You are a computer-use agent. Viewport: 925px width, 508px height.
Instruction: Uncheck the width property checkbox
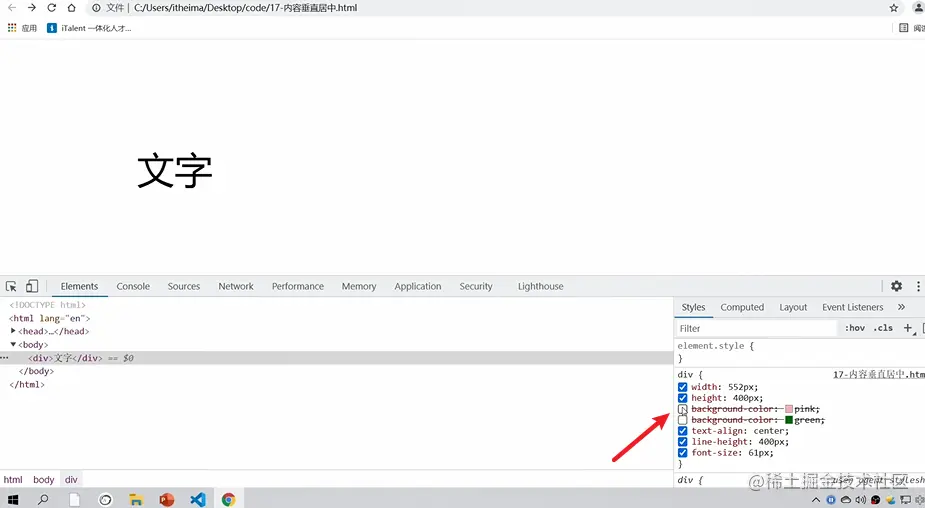coord(683,387)
